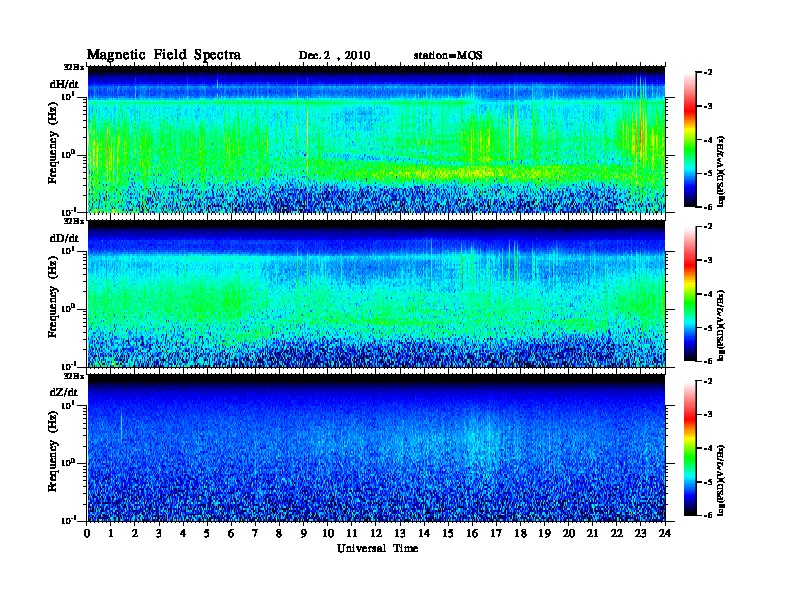Image resolution: width=792 pixels, height=612 pixels.
Task: Click the "station=MOS" label
Action: (x=448, y=56)
